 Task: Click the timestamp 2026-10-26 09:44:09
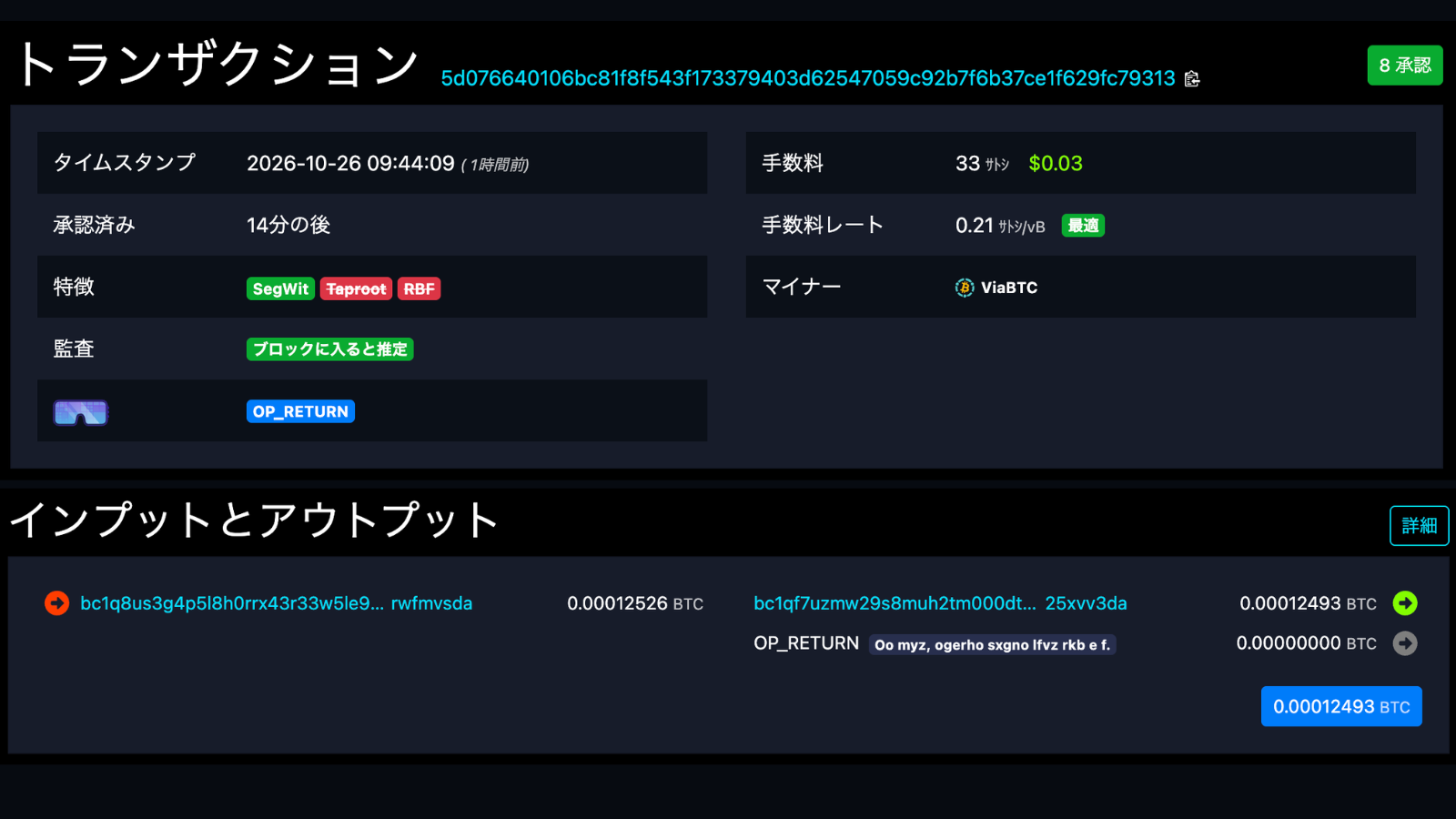point(350,163)
